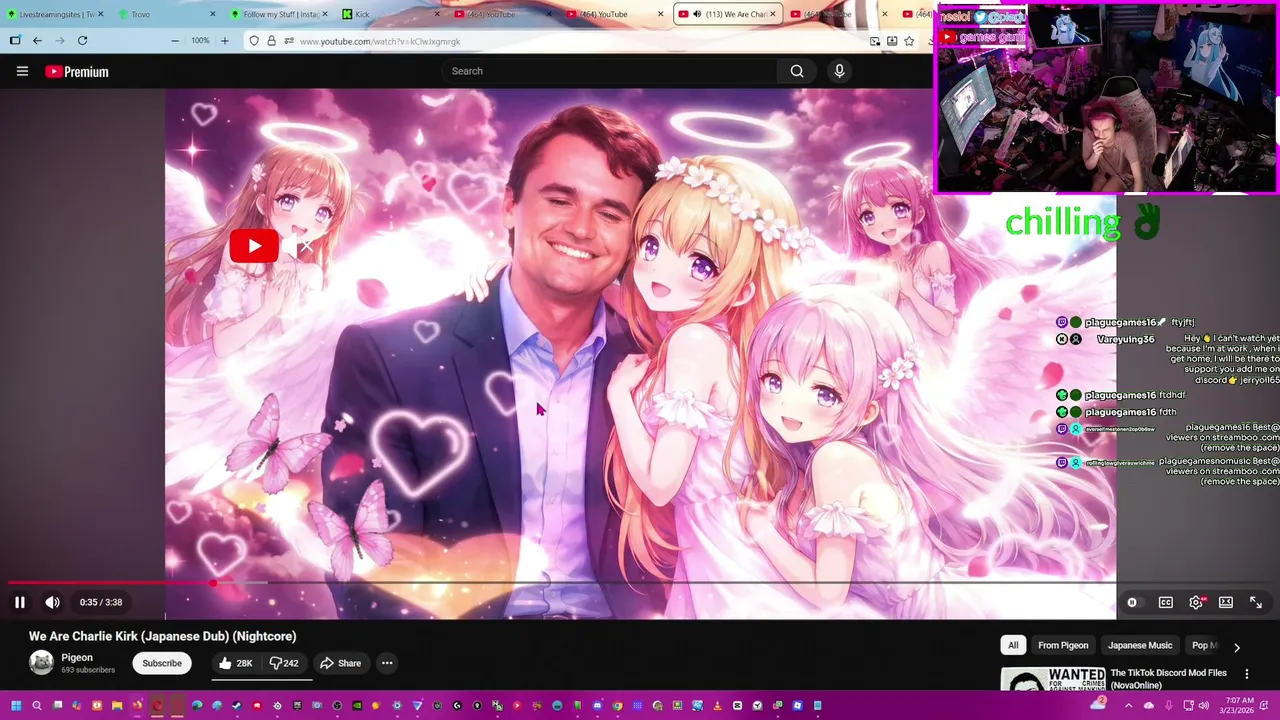The width and height of the screenshot is (1280, 720).
Task: Select From Pigeon filter chip
Action: 1063,646
